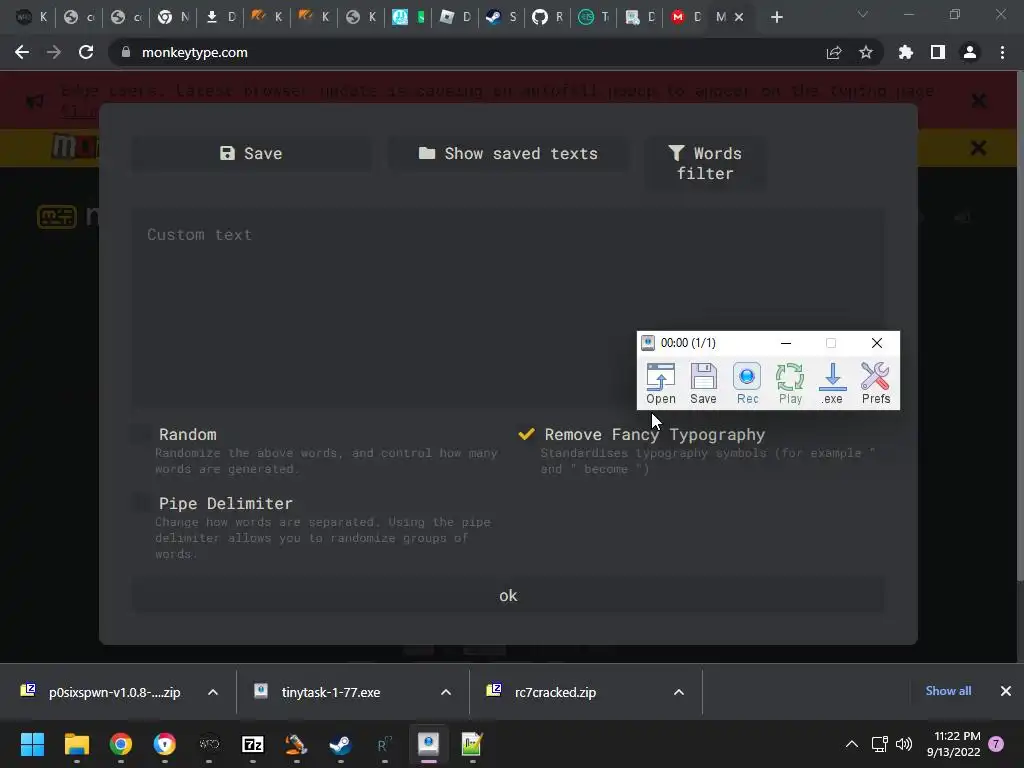Save the custom text
This screenshot has width=1024, height=768.
(x=251, y=153)
